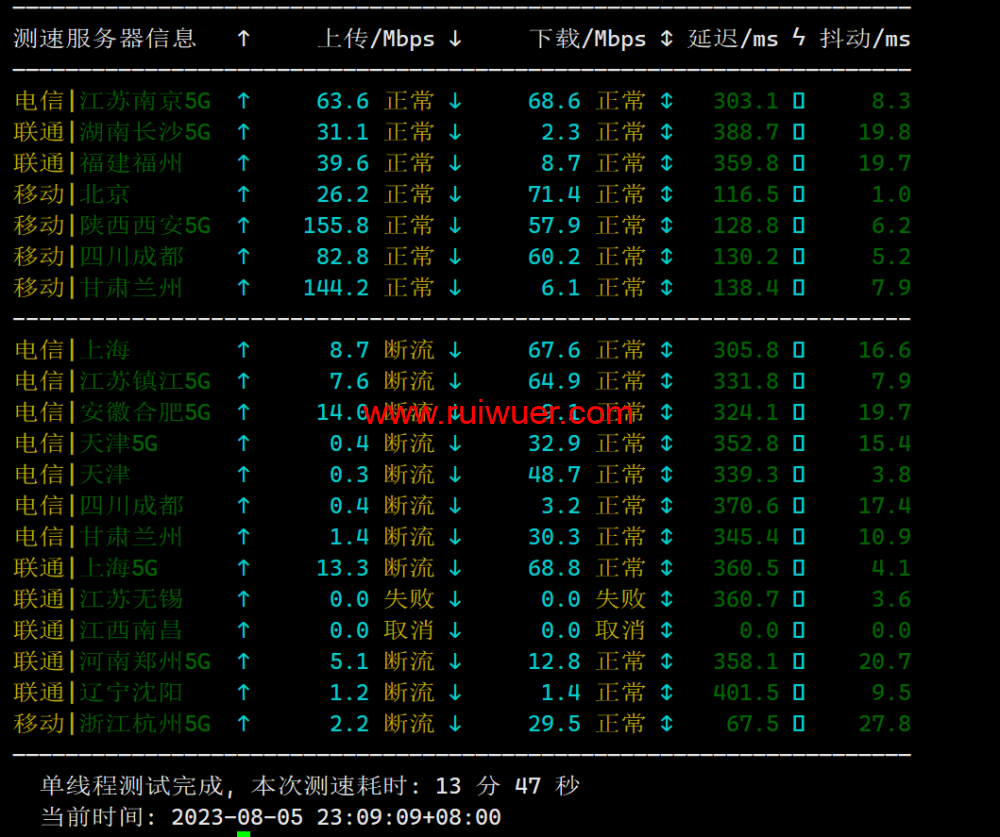Click the 取消 download status for 江西南昌
This screenshot has width=1000, height=837.
pos(621,630)
